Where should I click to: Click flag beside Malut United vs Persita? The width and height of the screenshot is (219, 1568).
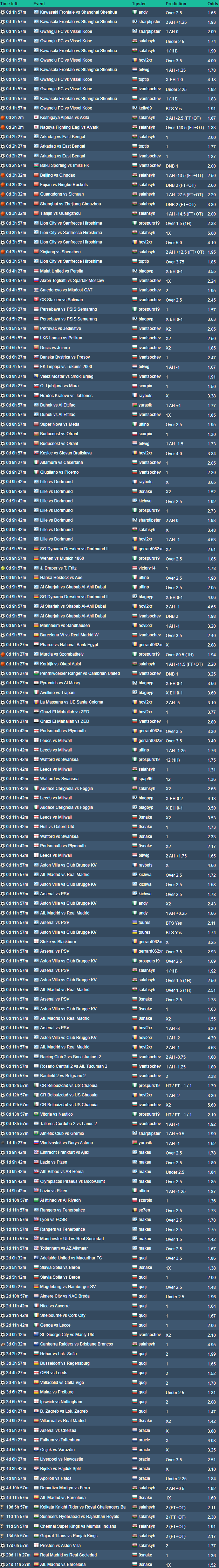36,271
